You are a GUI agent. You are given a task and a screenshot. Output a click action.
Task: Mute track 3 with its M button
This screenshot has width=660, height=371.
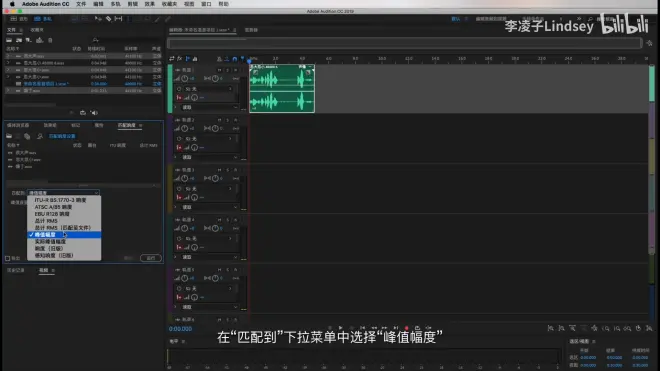click(x=220, y=170)
